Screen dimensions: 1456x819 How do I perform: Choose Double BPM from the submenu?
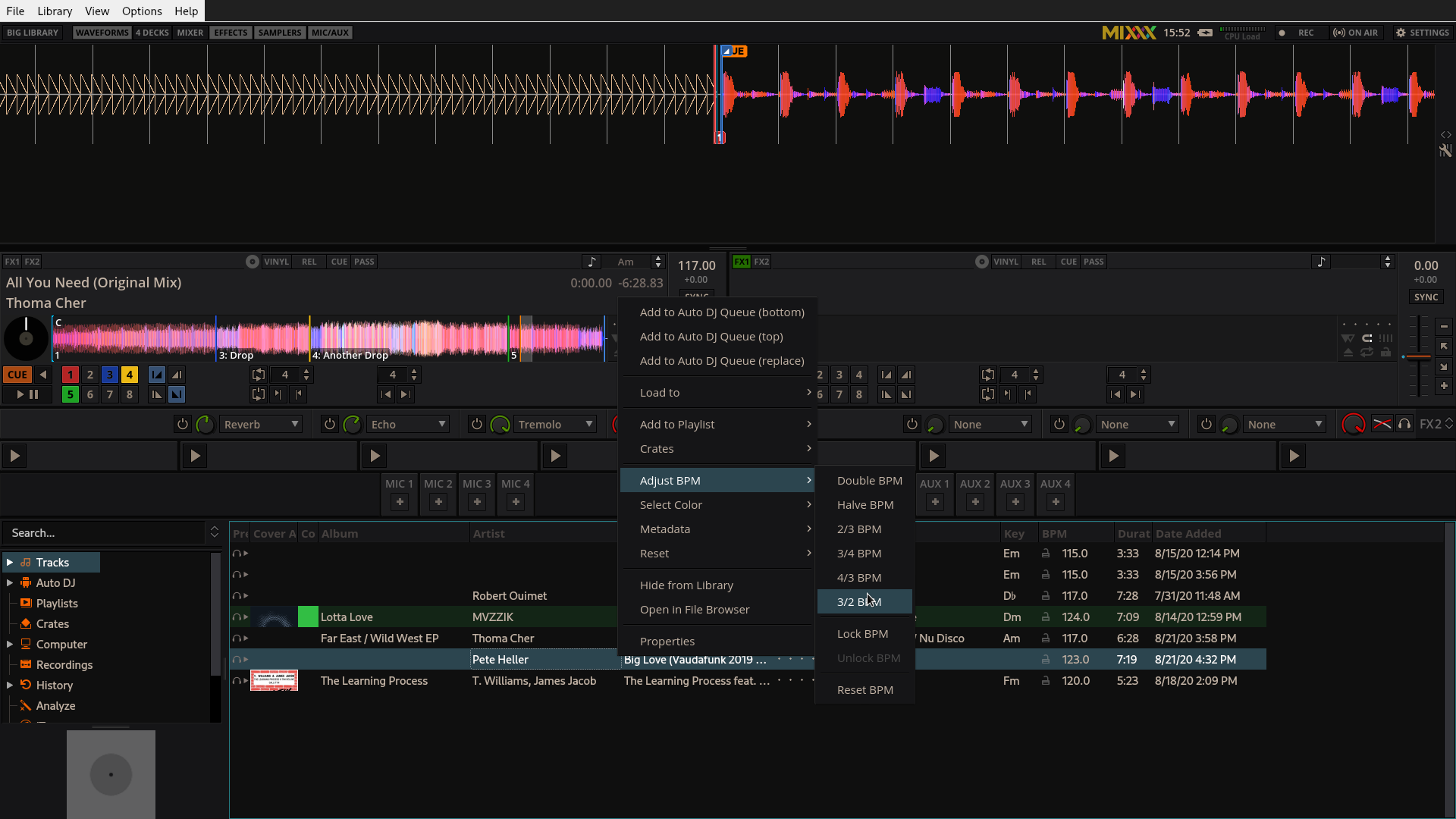865,481
